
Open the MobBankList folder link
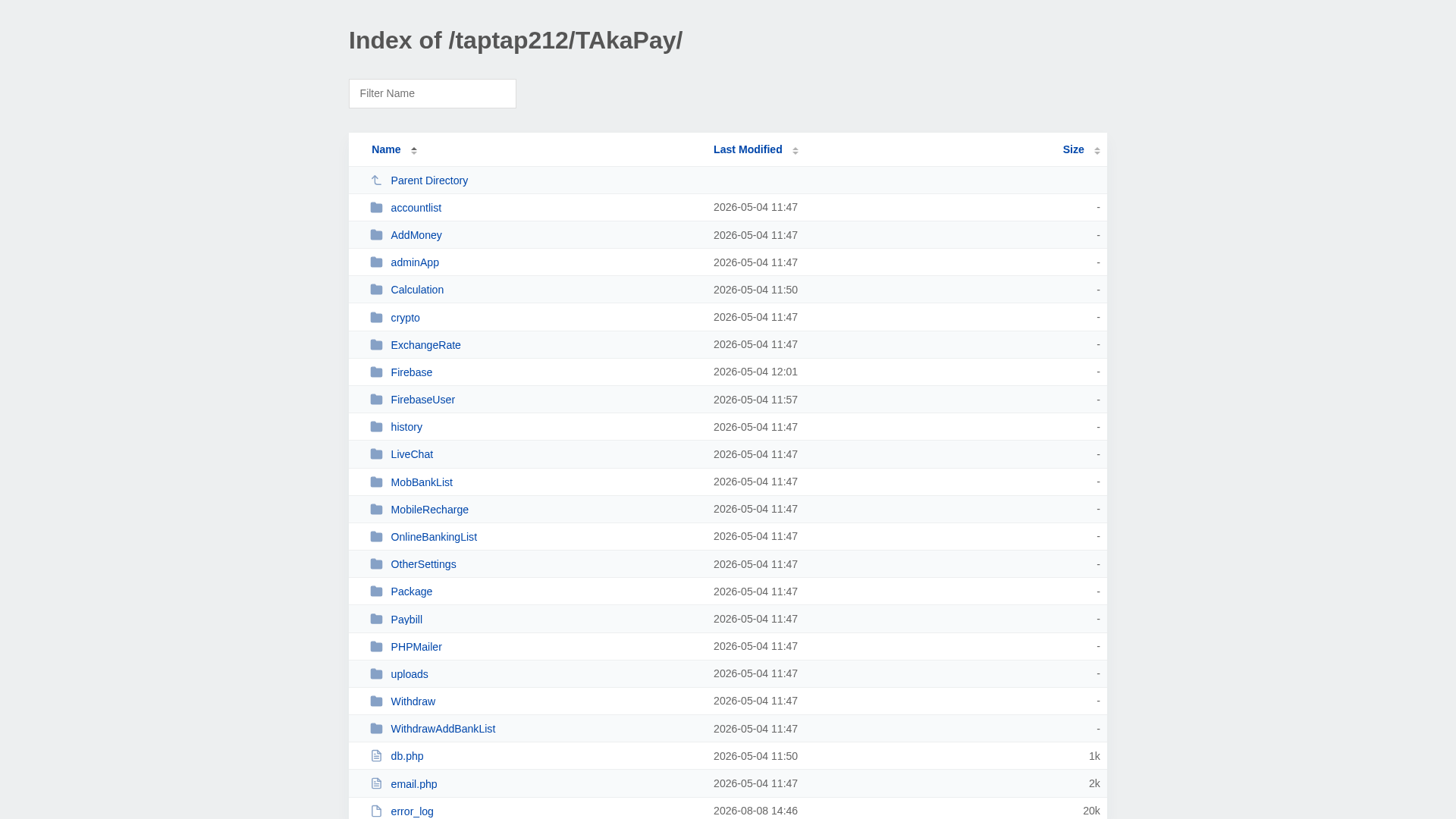tap(422, 482)
